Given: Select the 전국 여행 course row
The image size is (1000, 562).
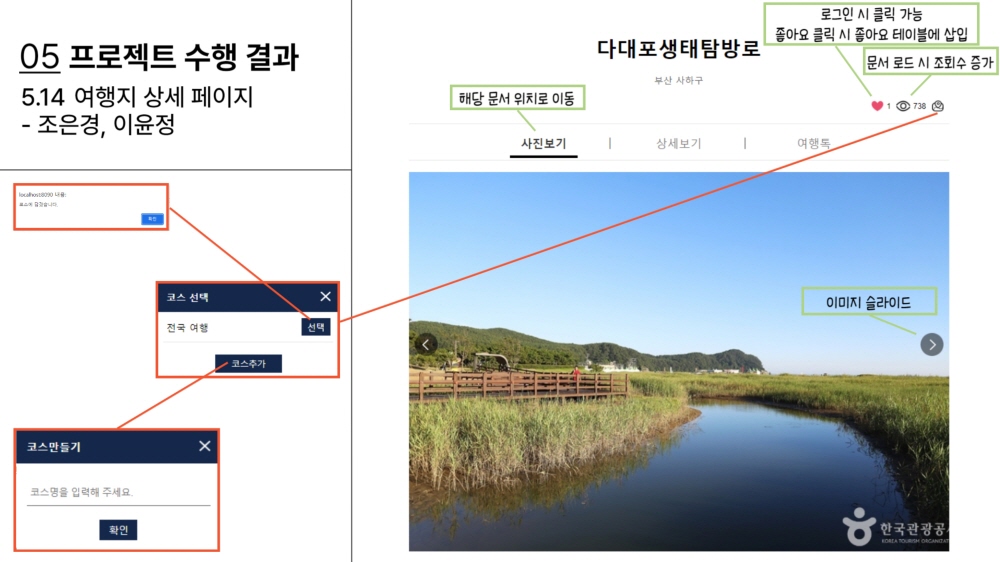Looking at the screenshot, I should tap(247, 327).
